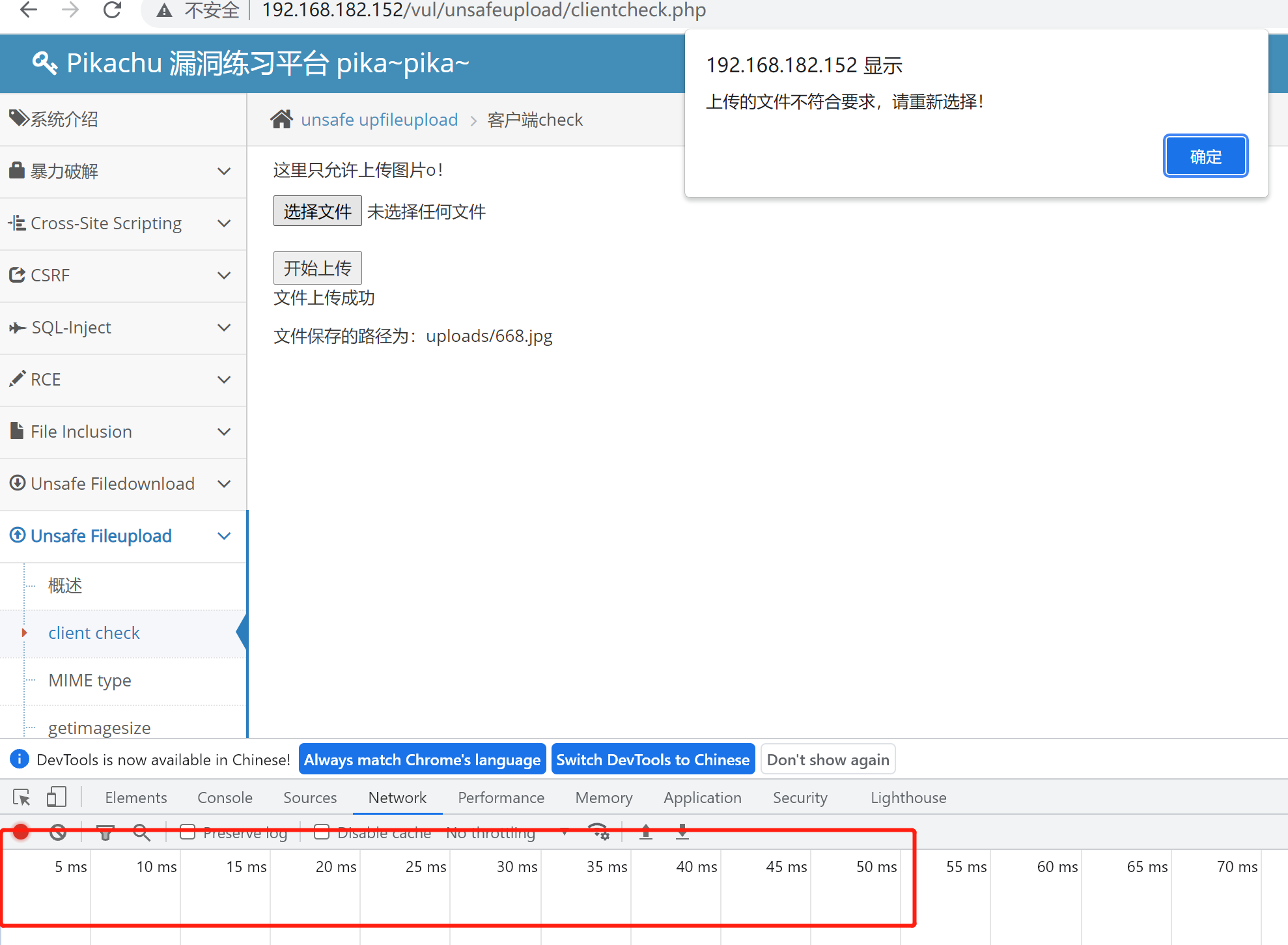The height and width of the screenshot is (945, 1288).
Task: Click the import HAR upload icon
Action: click(646, 832)
